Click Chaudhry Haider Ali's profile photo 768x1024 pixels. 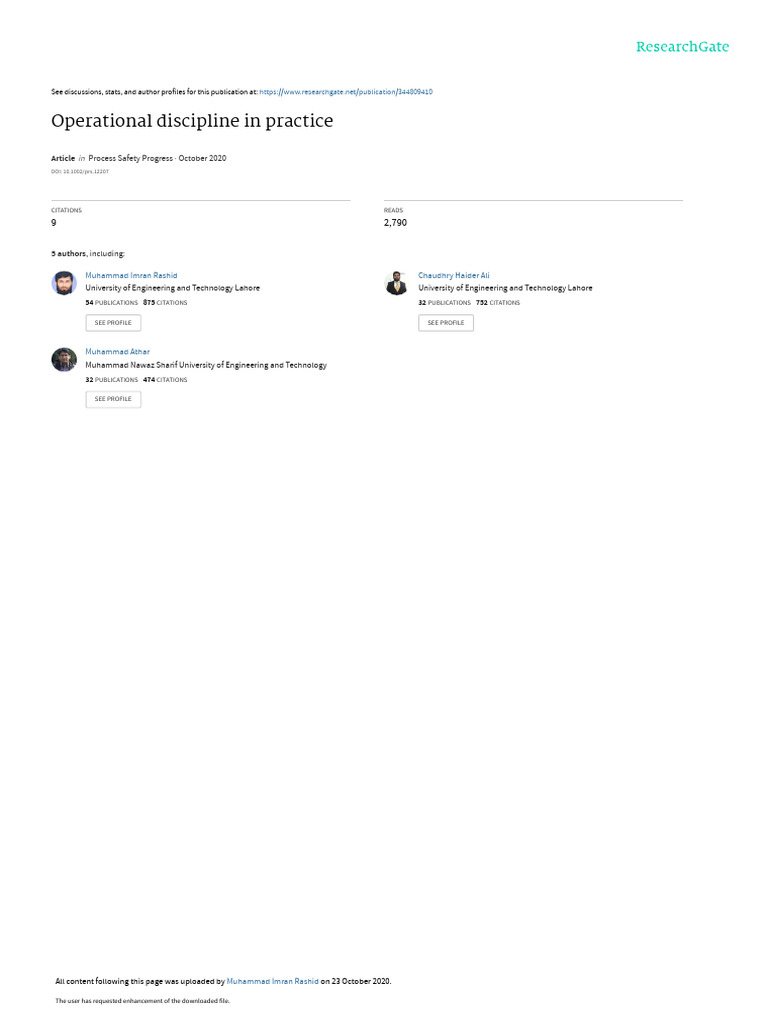(x=396, y=283)
